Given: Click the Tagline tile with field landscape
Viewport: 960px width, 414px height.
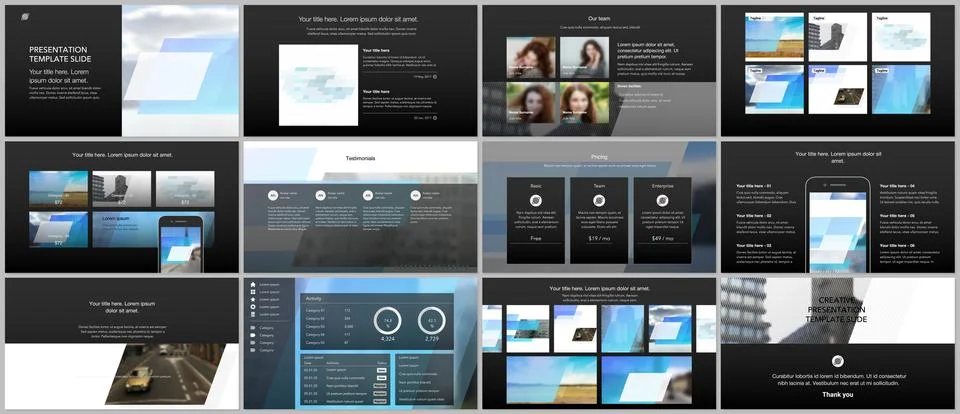Looking at the screenshot, I should click(774, 37).
